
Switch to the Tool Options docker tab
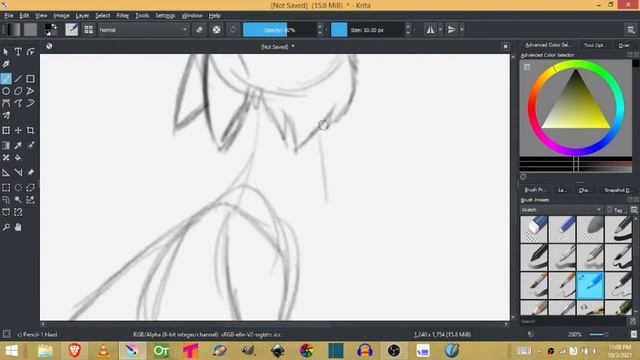(595, 45)
